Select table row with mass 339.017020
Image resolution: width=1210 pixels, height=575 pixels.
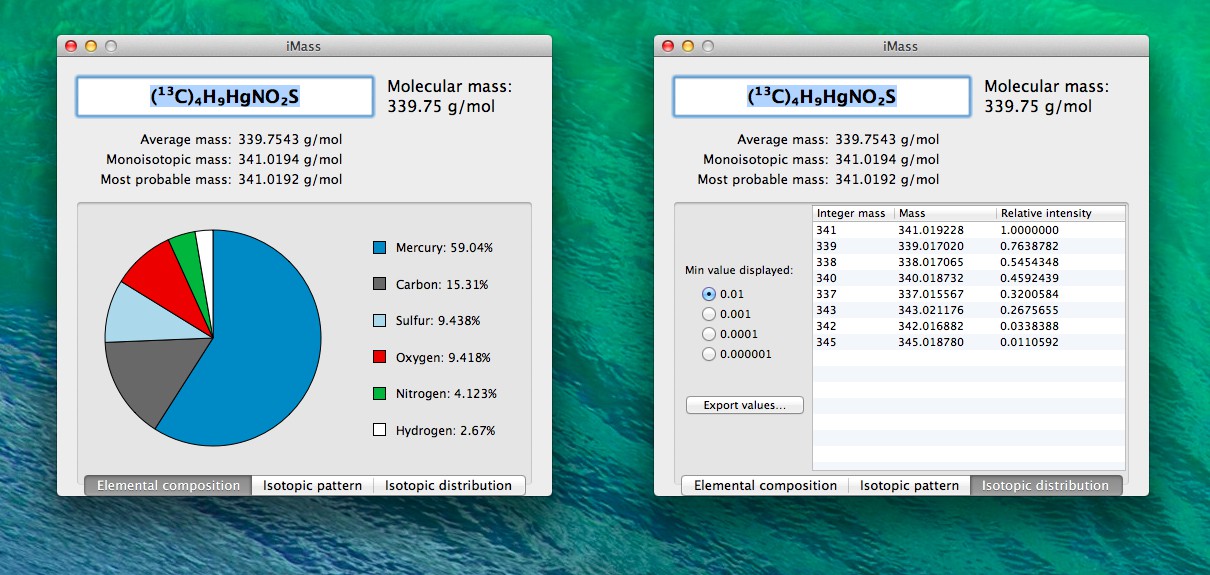969,246
